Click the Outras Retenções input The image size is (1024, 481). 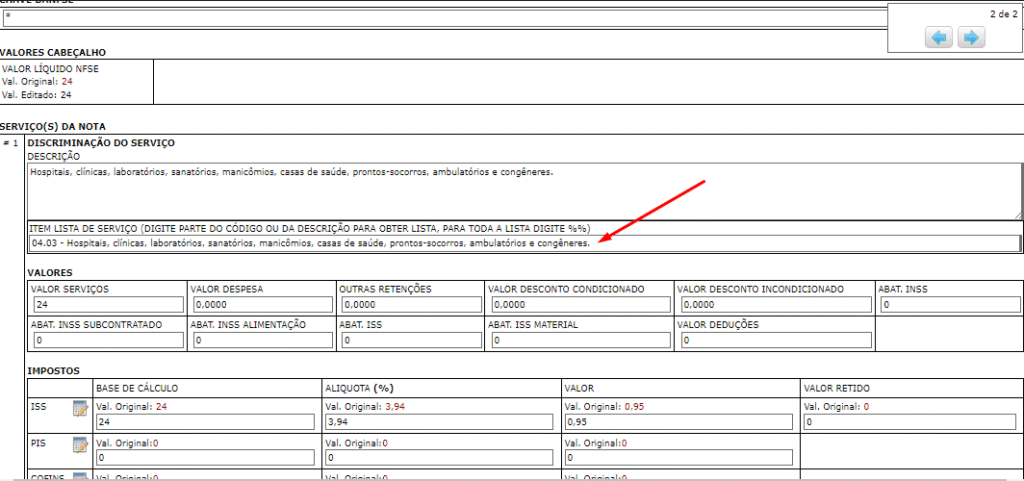[x=408, y=305]
